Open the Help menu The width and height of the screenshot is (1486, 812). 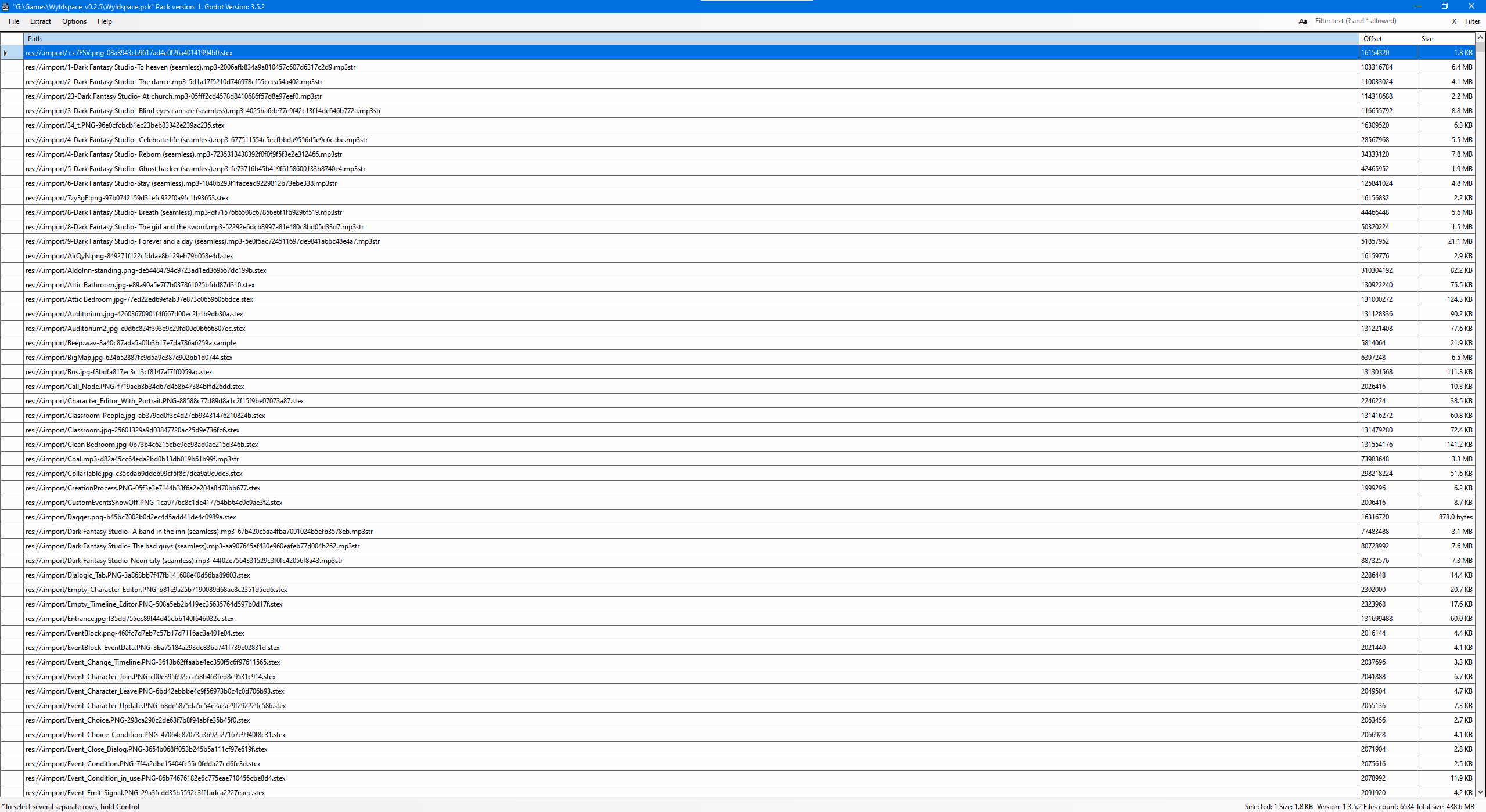pyautogui.click(x=105, y=21)
